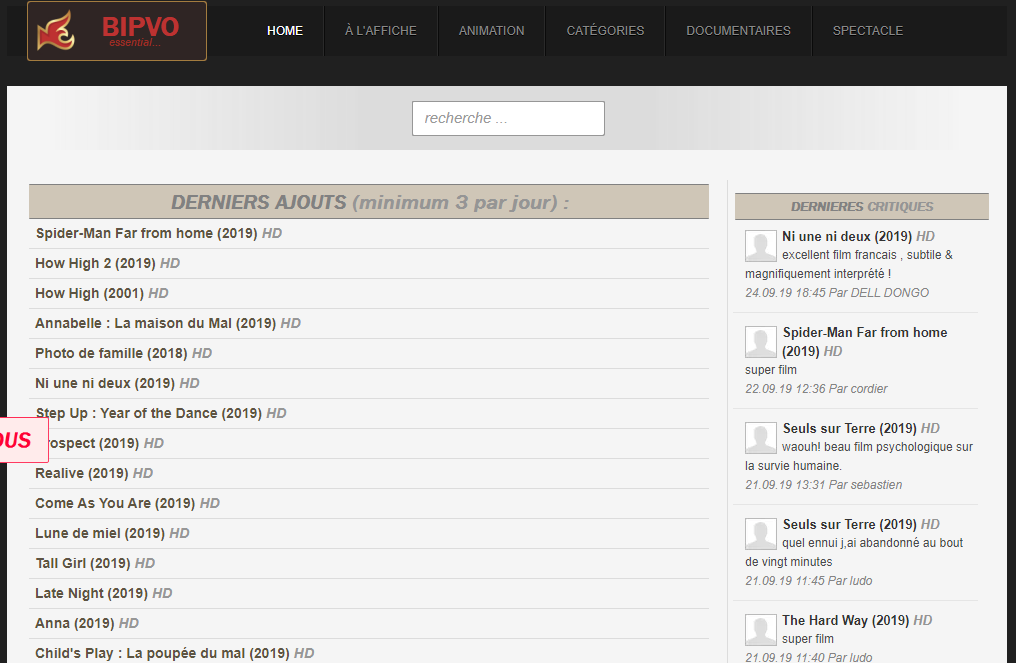
Task: Click '21.09.19 11:45 Par ludo' text
Action: pos(808,581)
